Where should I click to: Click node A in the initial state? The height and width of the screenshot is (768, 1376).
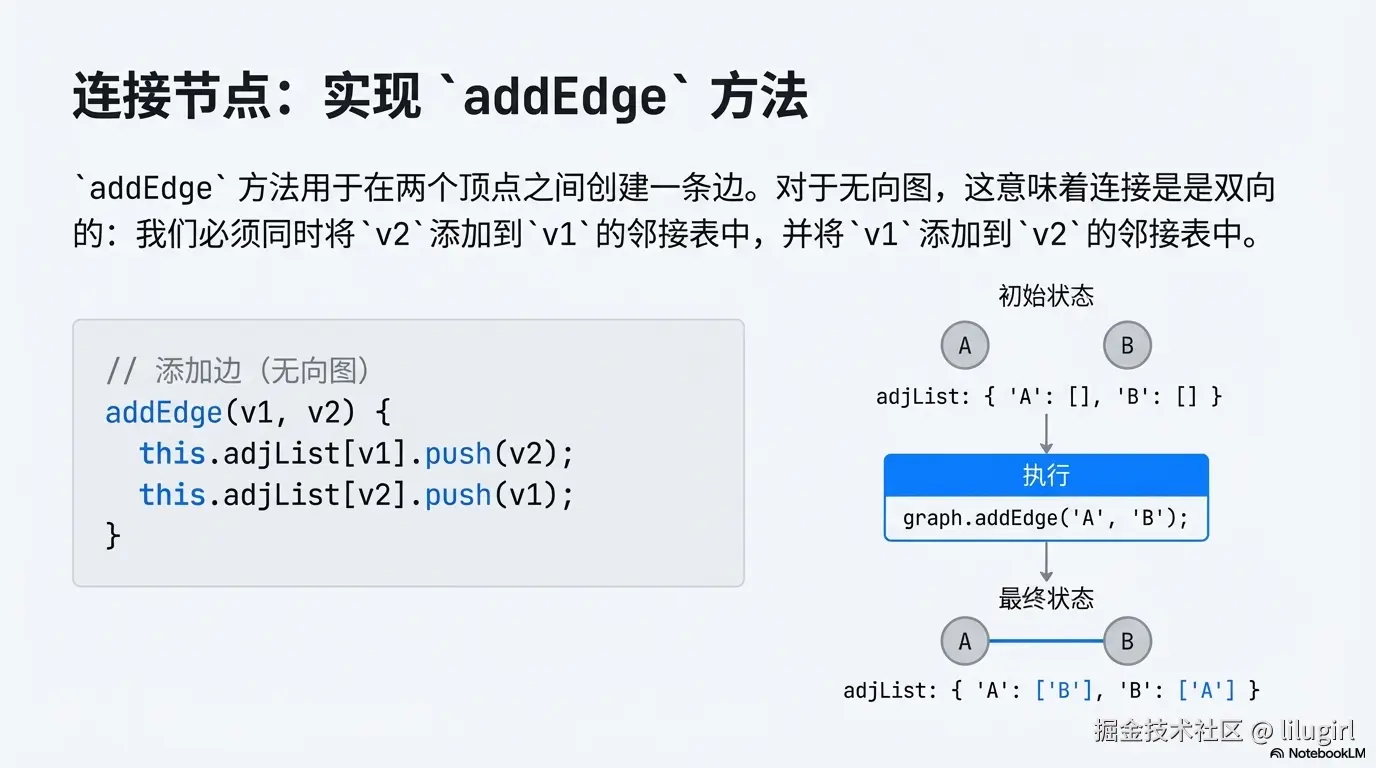[965, 346]
